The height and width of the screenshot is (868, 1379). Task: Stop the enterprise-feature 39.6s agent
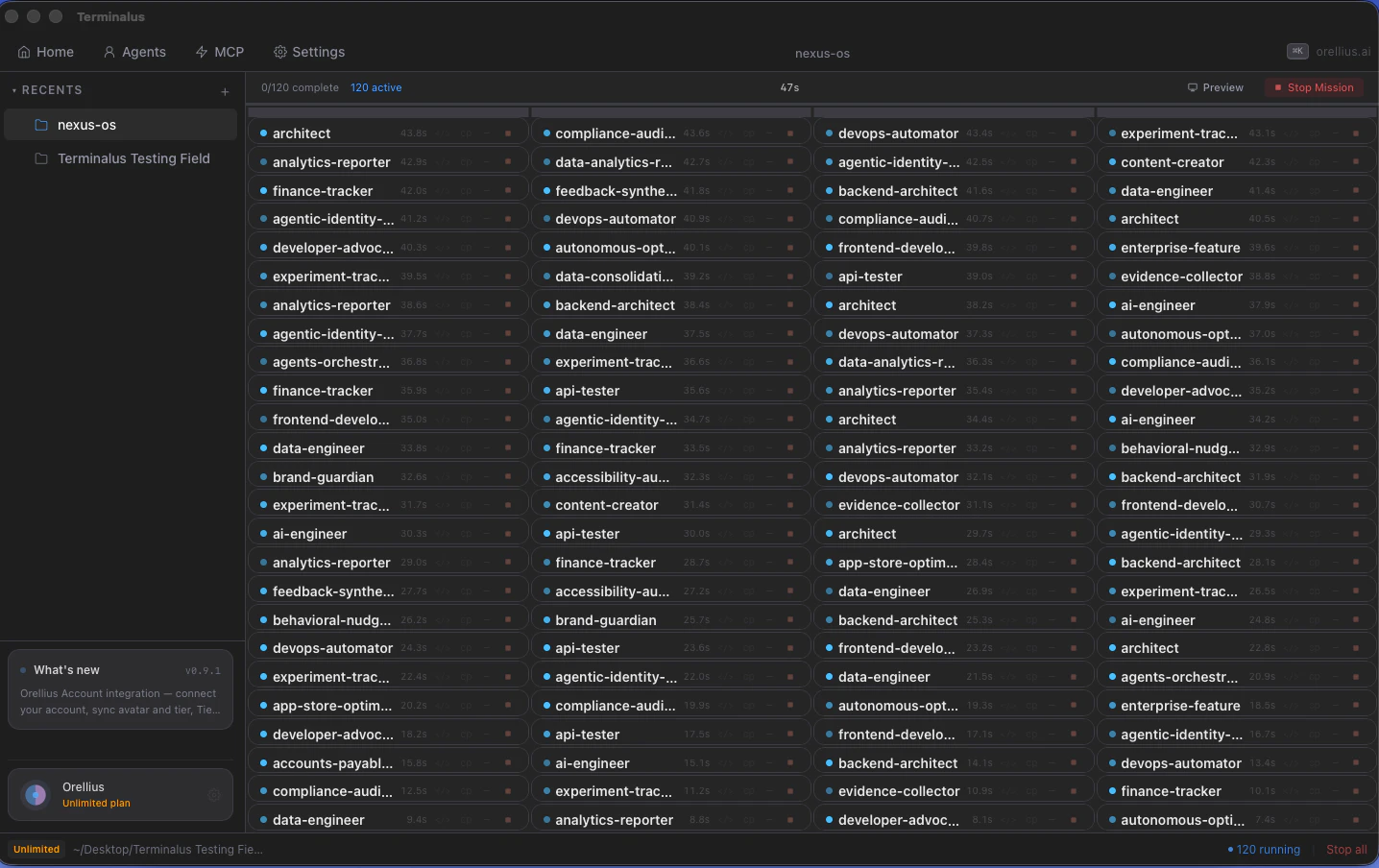coord(1356,248)
